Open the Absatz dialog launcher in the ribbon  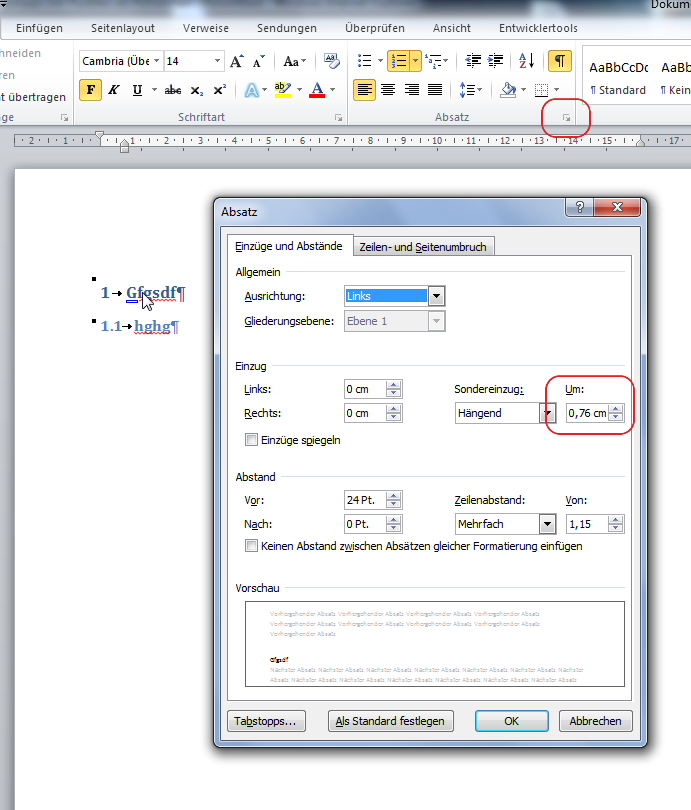click(566, 118)
